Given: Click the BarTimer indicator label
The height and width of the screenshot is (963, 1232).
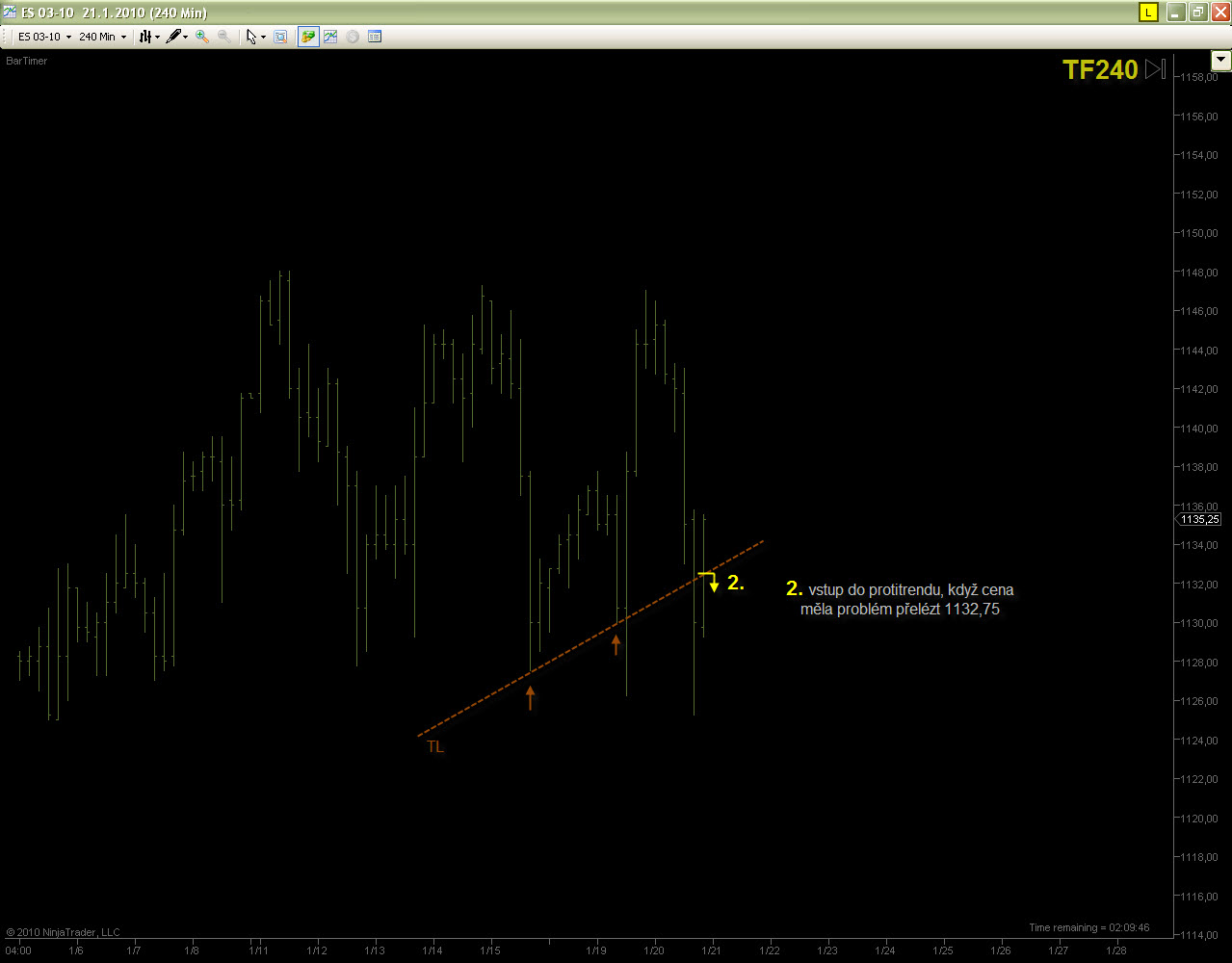Looking at the screenshot, I should click(27, 61).
